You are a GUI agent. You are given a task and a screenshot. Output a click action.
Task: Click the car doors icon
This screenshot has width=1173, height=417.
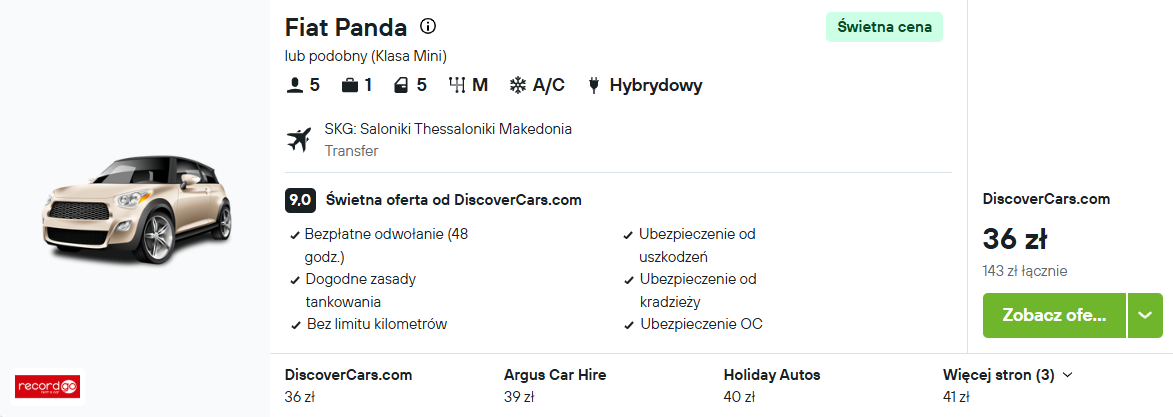click(401, 85)
